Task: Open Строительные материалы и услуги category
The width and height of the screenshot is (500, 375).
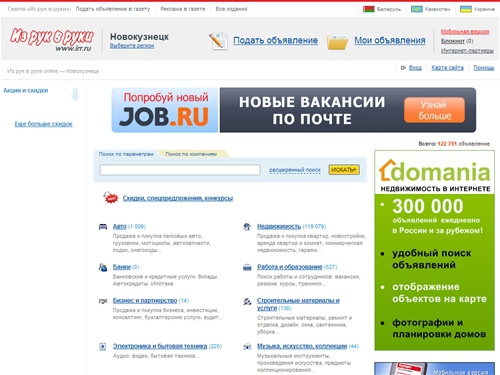Action: [x=298, y=304]
